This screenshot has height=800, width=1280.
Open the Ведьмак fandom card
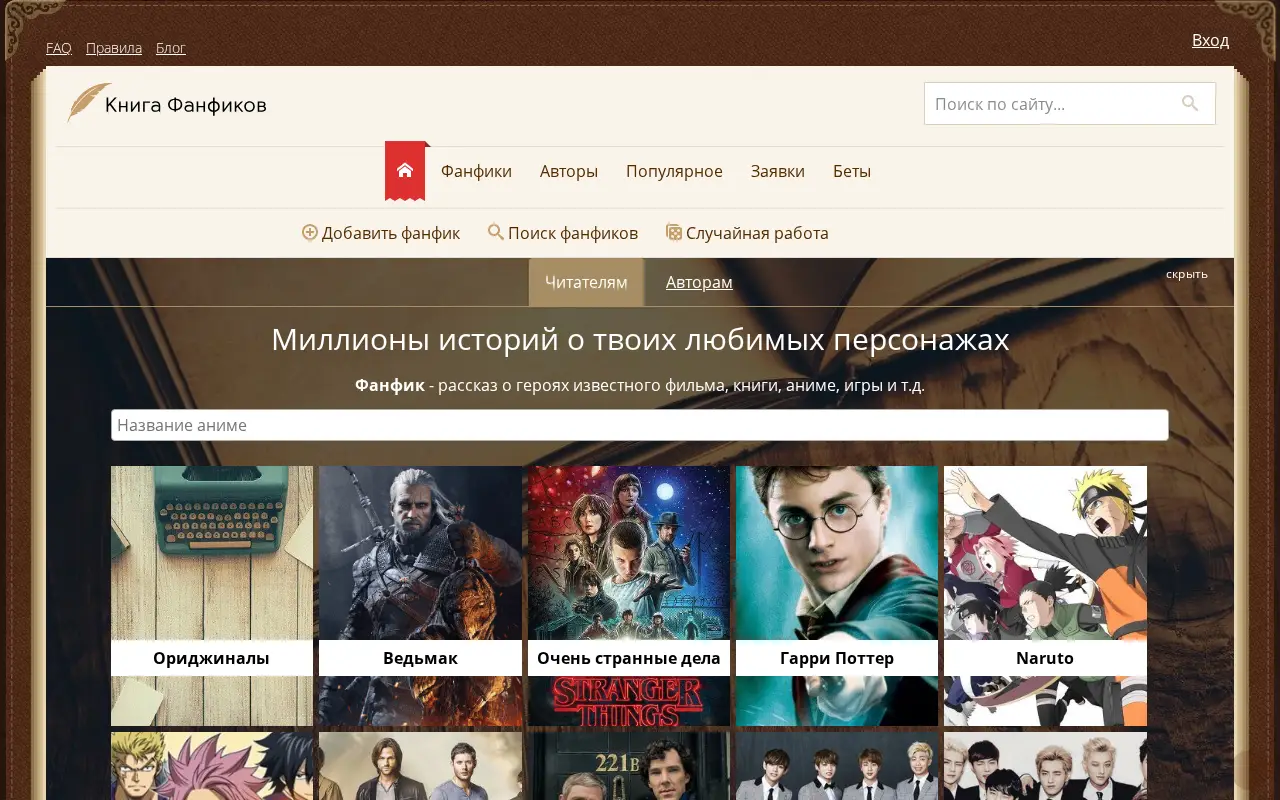point(420,596)
